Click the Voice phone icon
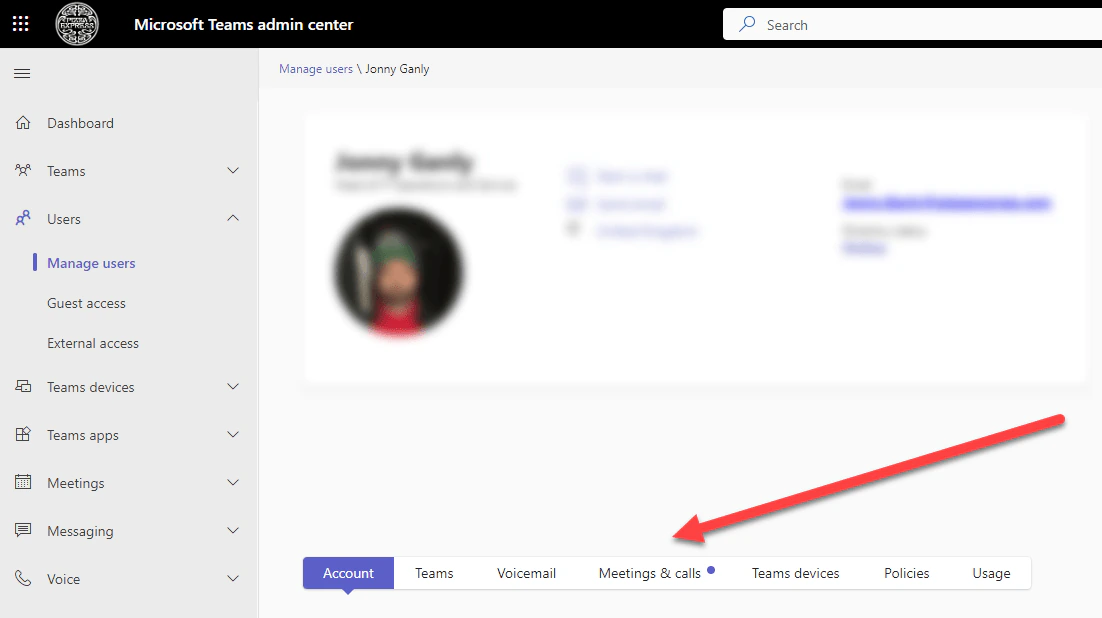This screenshot has height=618, width=1102. pos(23,578)
